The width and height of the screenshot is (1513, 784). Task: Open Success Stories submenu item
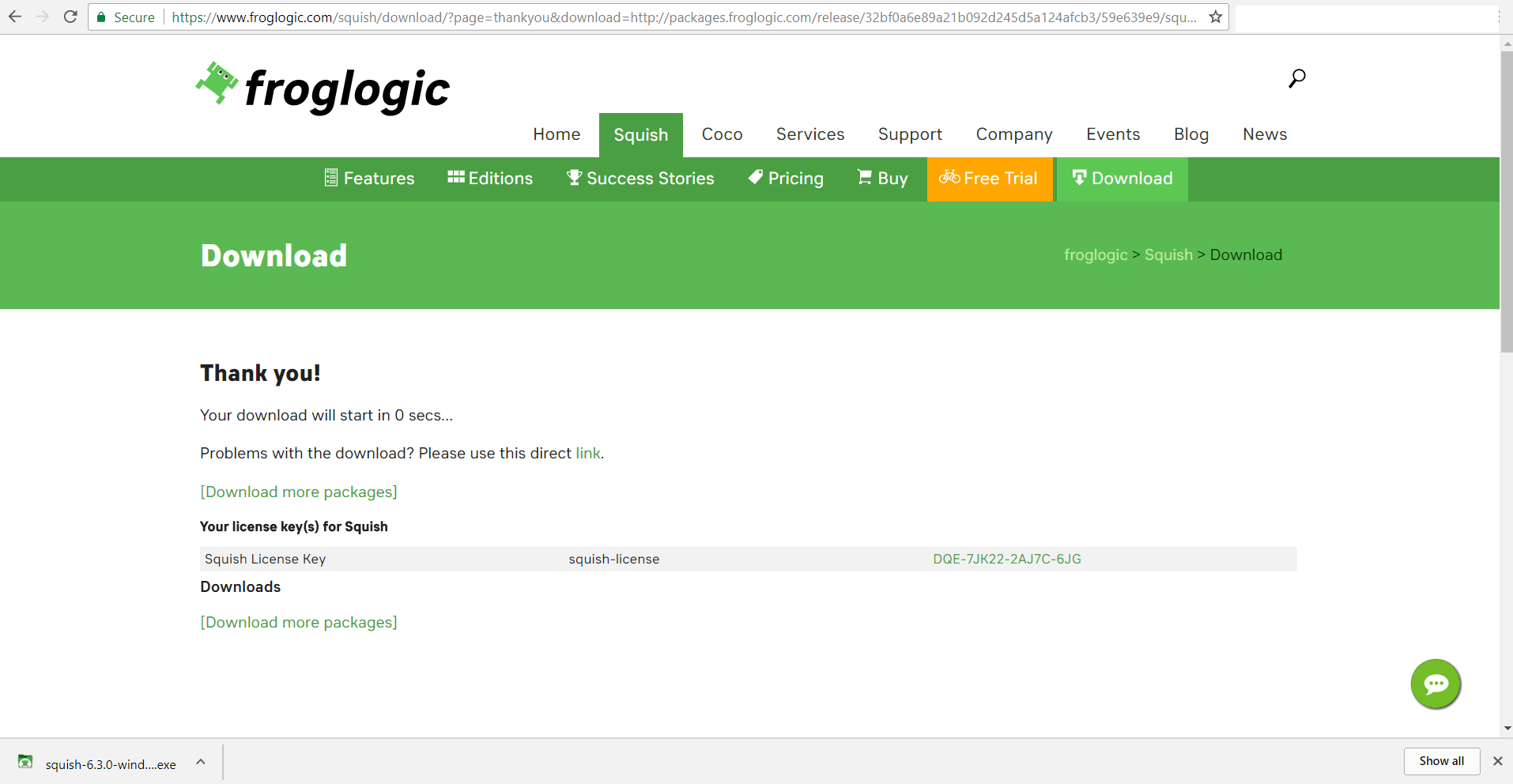(640, 179)
